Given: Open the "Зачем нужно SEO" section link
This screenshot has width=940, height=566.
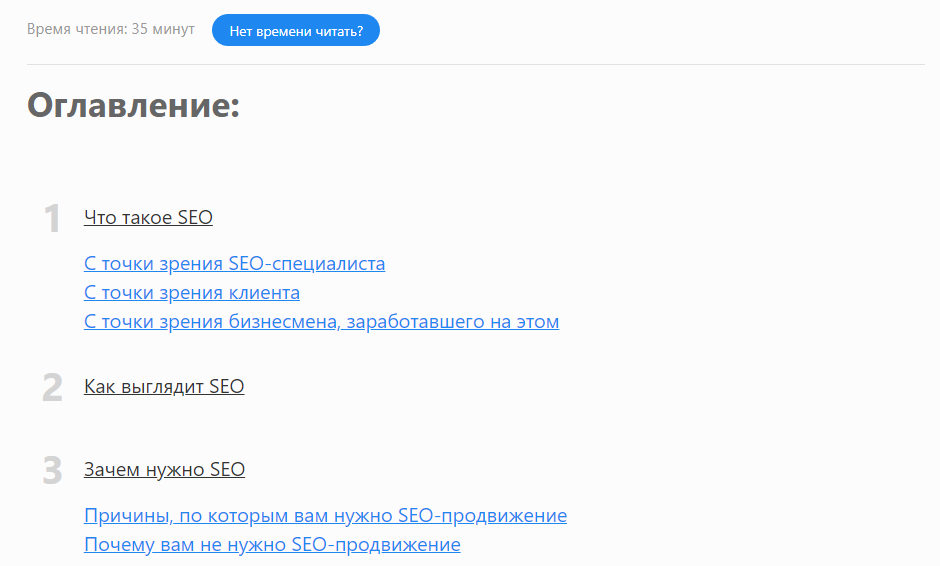Looking at the screenshot, I should click(x=164, y=469).
